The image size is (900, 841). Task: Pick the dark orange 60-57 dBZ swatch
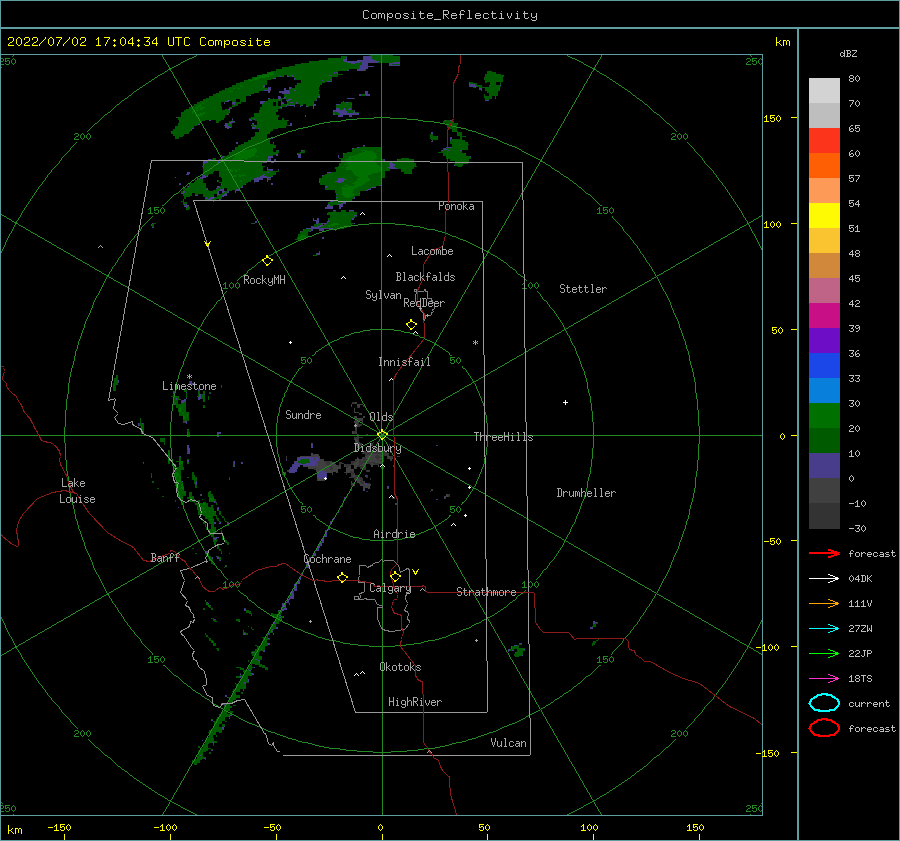point(824,166)
